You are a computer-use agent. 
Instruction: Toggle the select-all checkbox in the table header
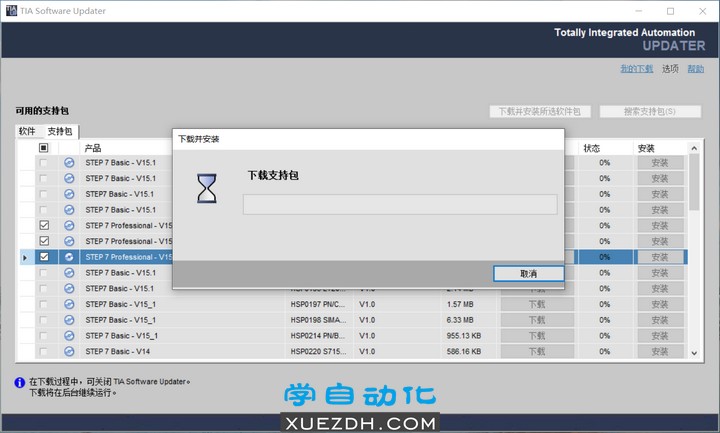[44, 147]
